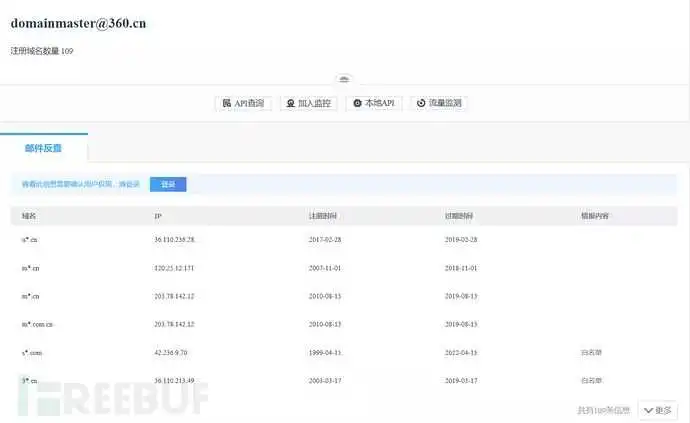Select the domainmaster@360.cn heading text

(78, 23)
